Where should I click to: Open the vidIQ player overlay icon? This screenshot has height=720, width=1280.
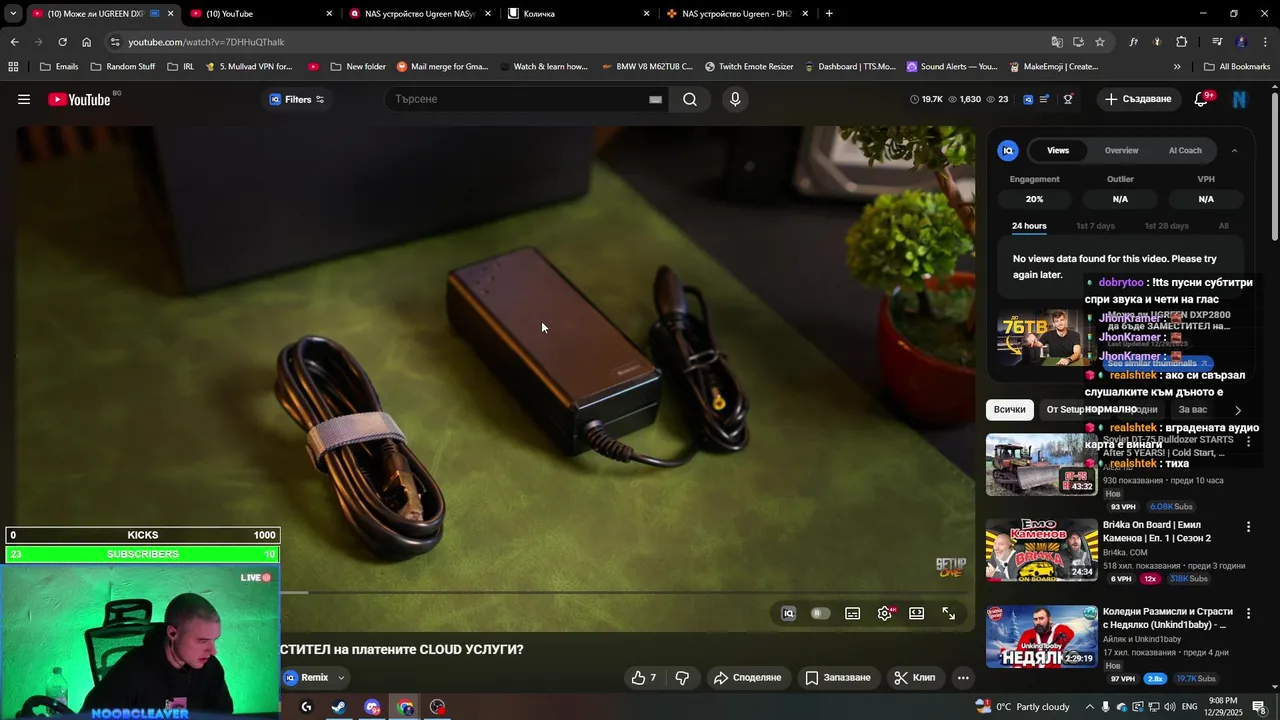coord(788,614)
